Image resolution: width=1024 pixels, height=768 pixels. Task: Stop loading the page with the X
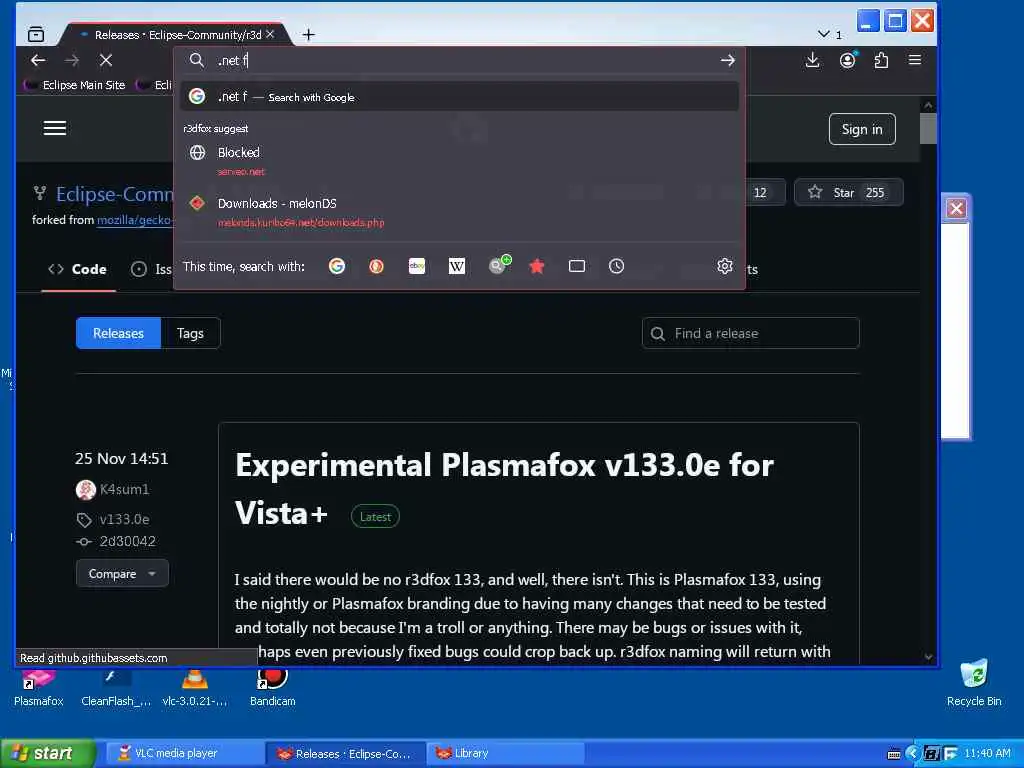(106, 60)
